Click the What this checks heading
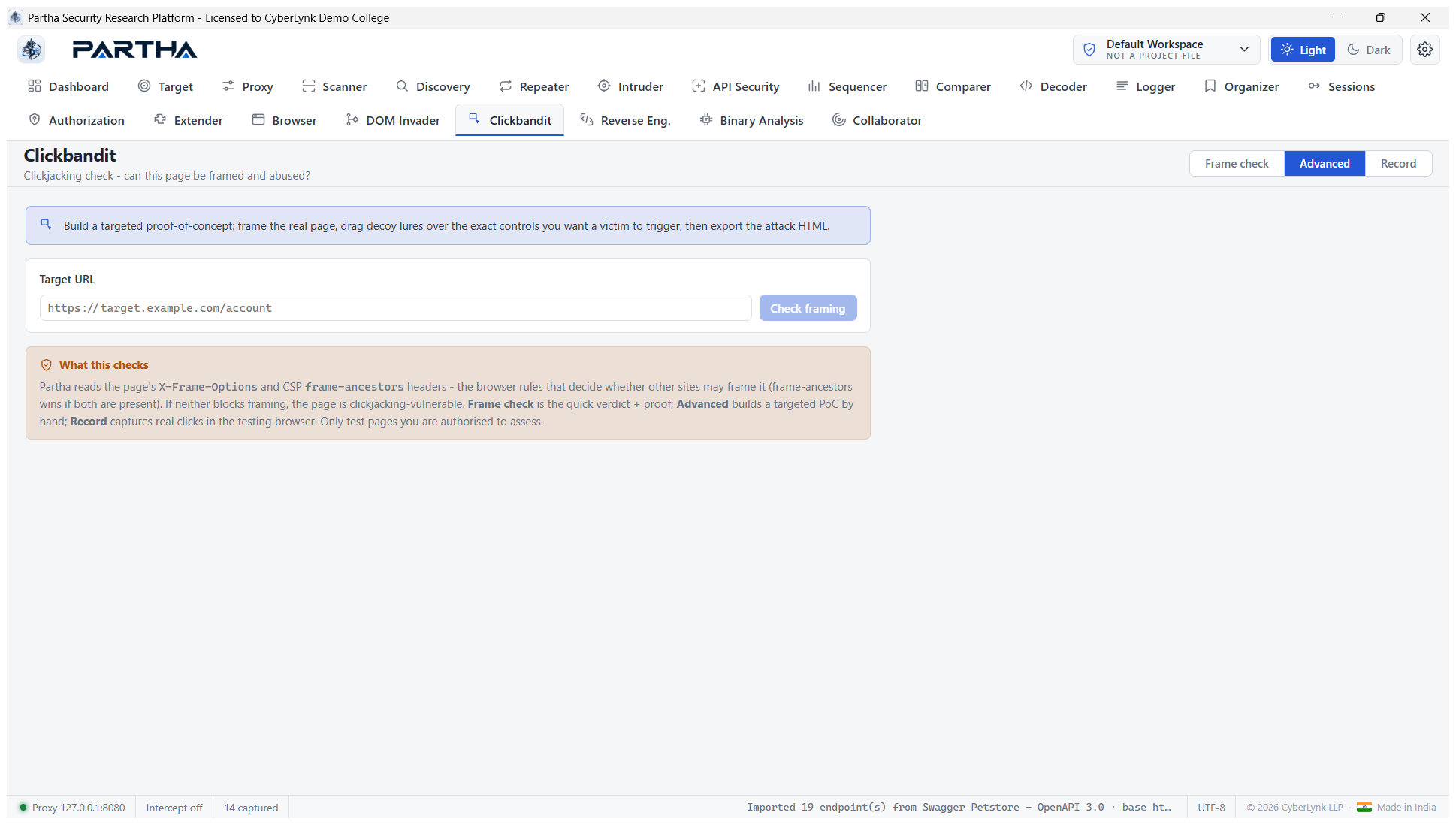The width and height of the screenshot is (1456, 825). click(x=104, y=365)
